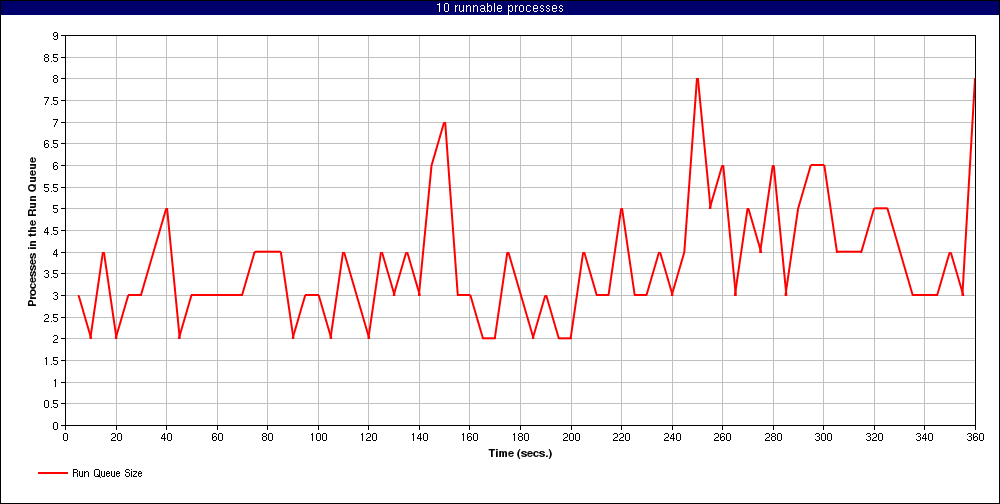Click the peak data point at 250 seconds
1000x504 pixels.
pyautogui.click(x=697, y=79)
